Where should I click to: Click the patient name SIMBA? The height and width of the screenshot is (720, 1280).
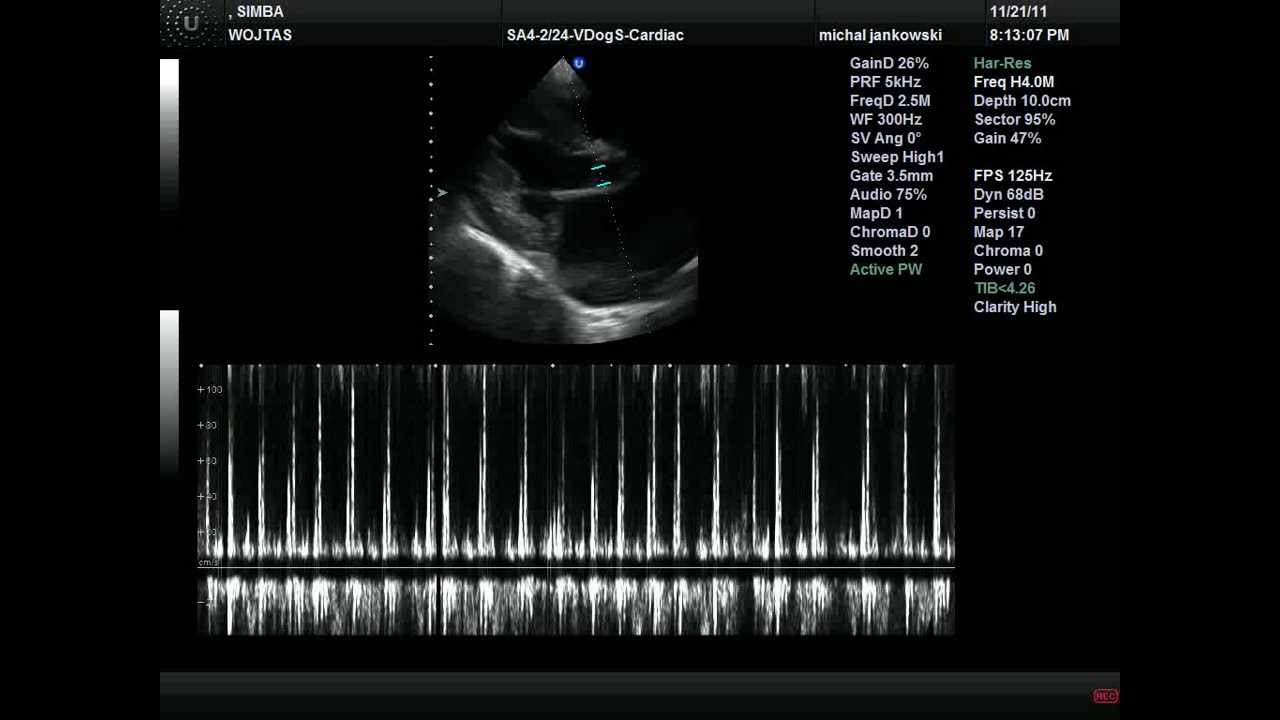tap(260, 12)
